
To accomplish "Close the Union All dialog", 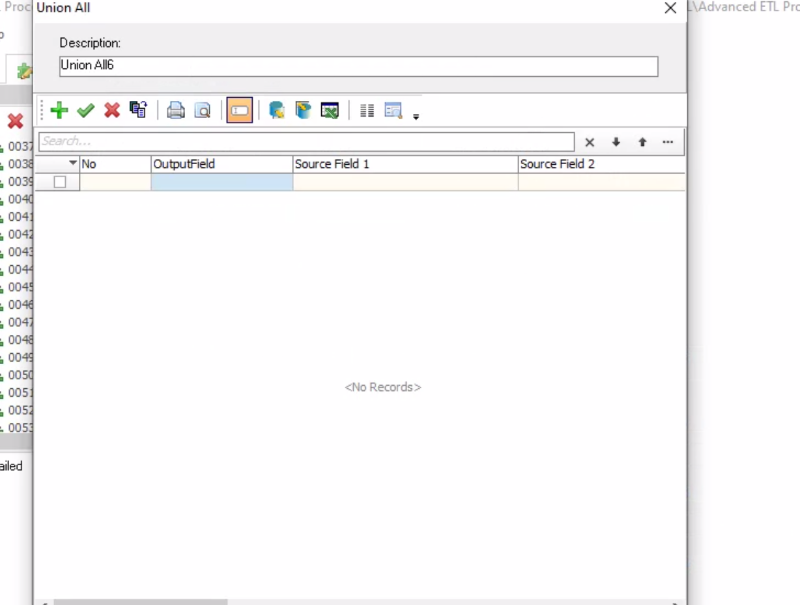I will pos(670,8).
